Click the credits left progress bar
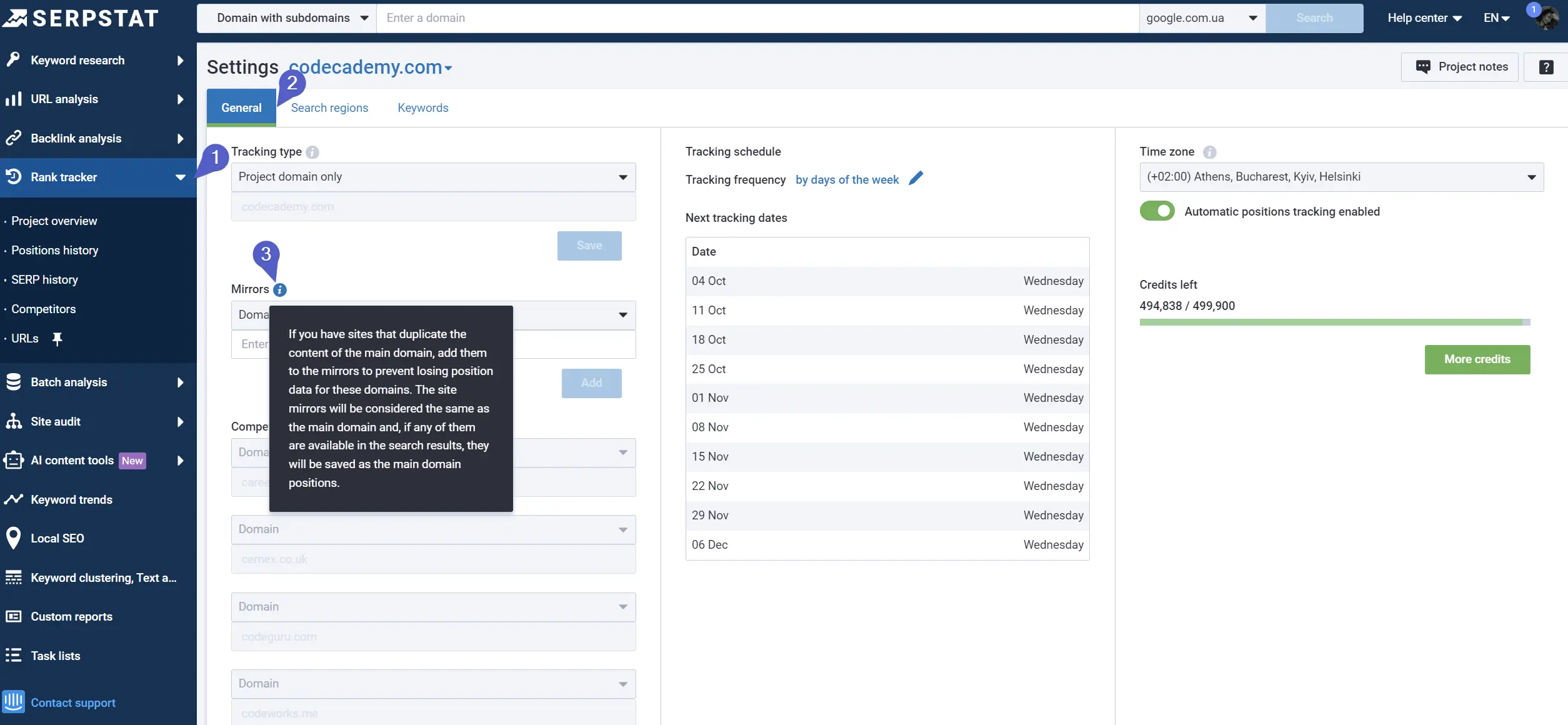The height and width of the screenshot is (725, 1568). point(1334,322)
